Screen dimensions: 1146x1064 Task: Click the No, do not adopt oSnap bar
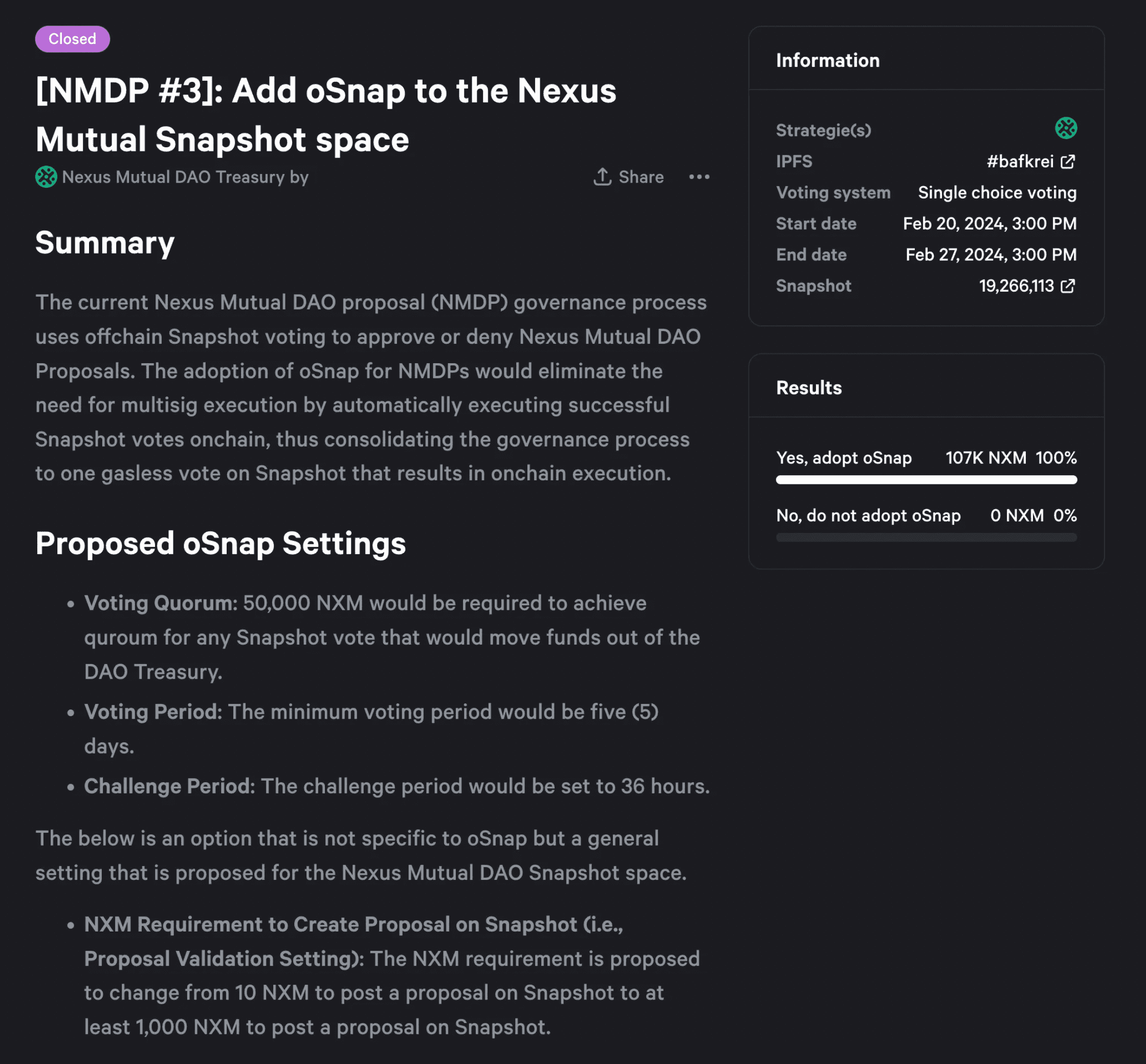pos(926,537)
